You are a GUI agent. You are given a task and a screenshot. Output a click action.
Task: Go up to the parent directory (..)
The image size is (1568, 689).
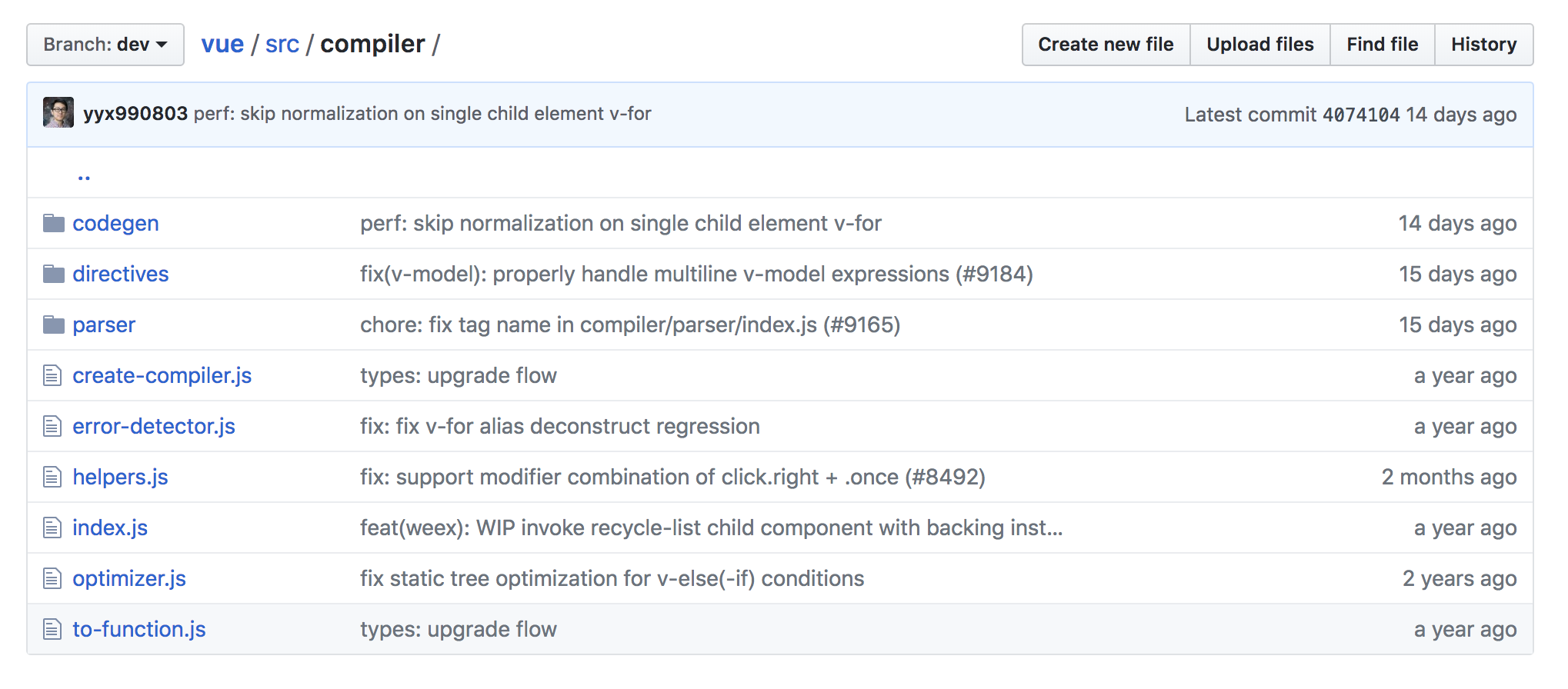click(84, 175)
